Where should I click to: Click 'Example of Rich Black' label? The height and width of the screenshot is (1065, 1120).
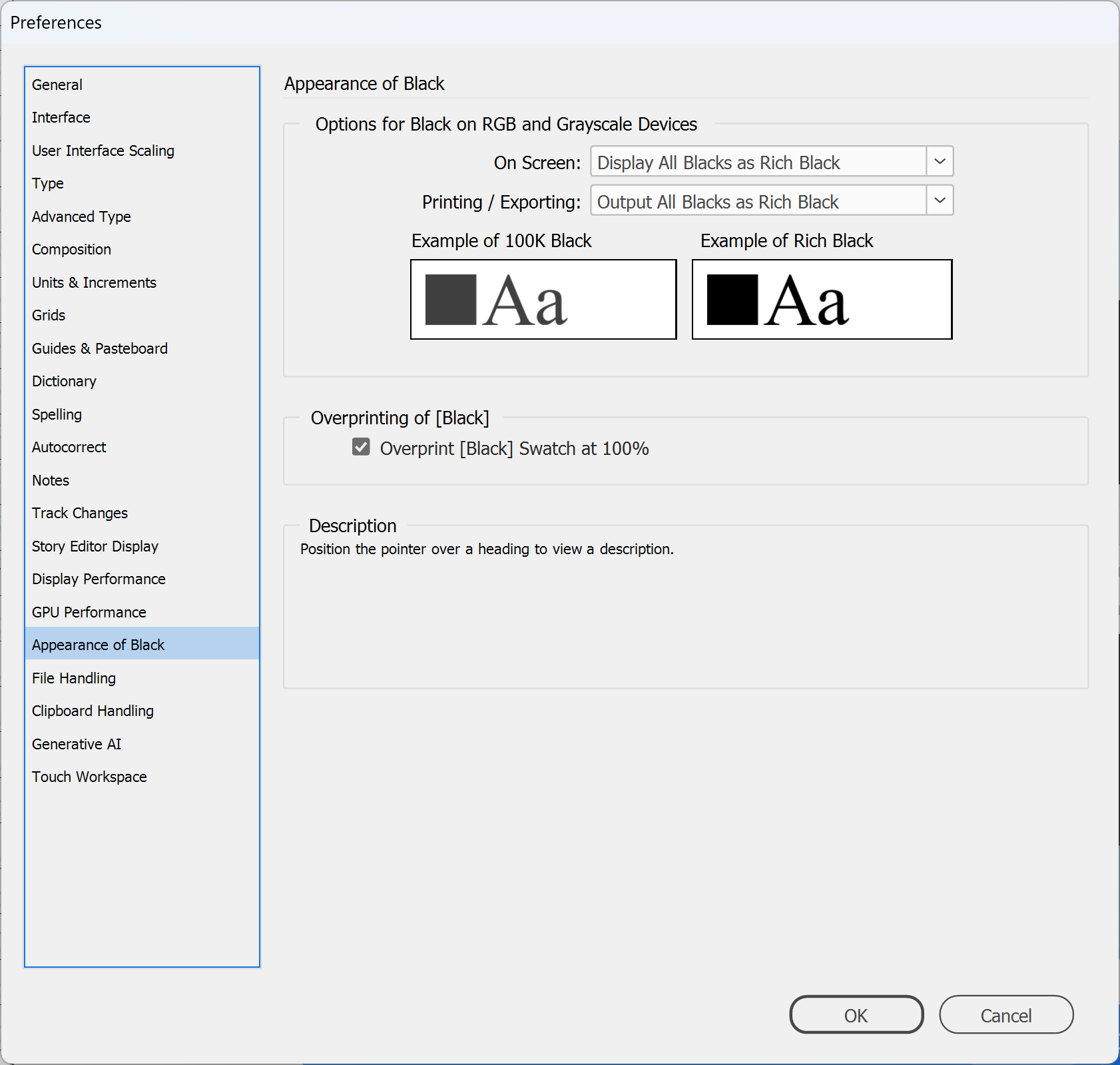(786, 241)
